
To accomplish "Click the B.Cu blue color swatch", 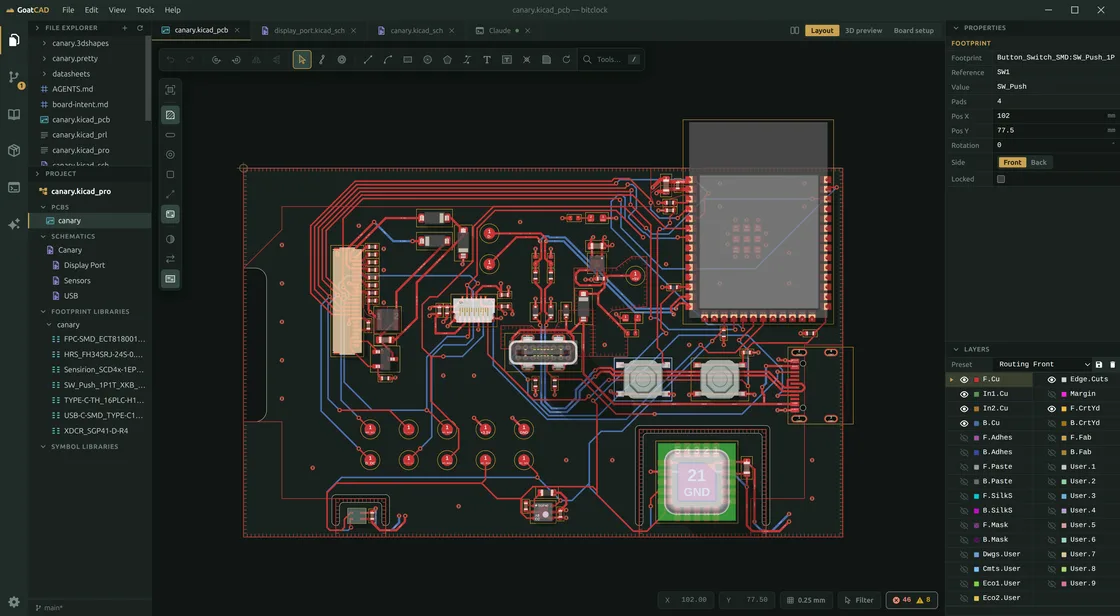I will 976,423.
